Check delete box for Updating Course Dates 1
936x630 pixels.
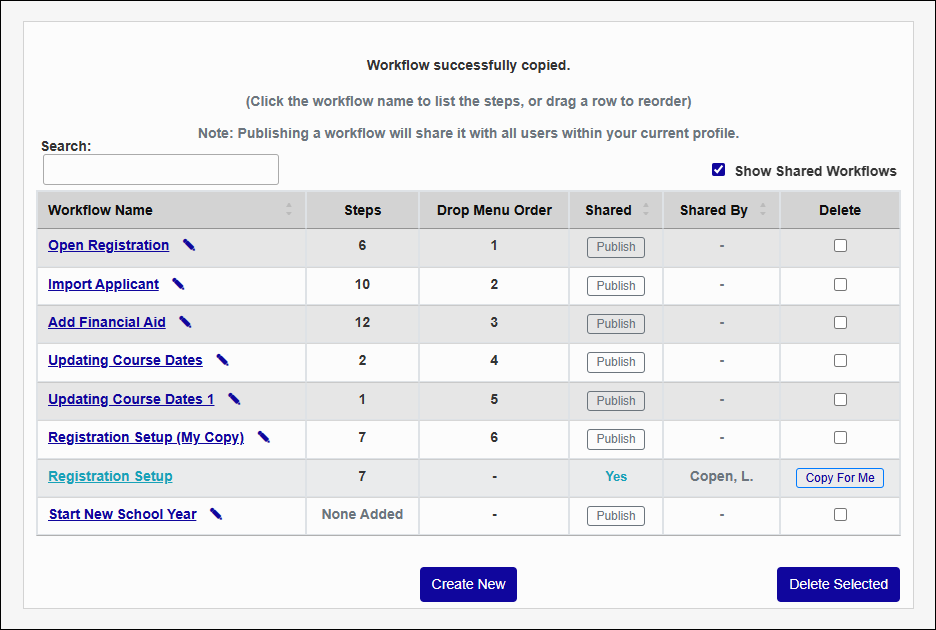[840, 399]
